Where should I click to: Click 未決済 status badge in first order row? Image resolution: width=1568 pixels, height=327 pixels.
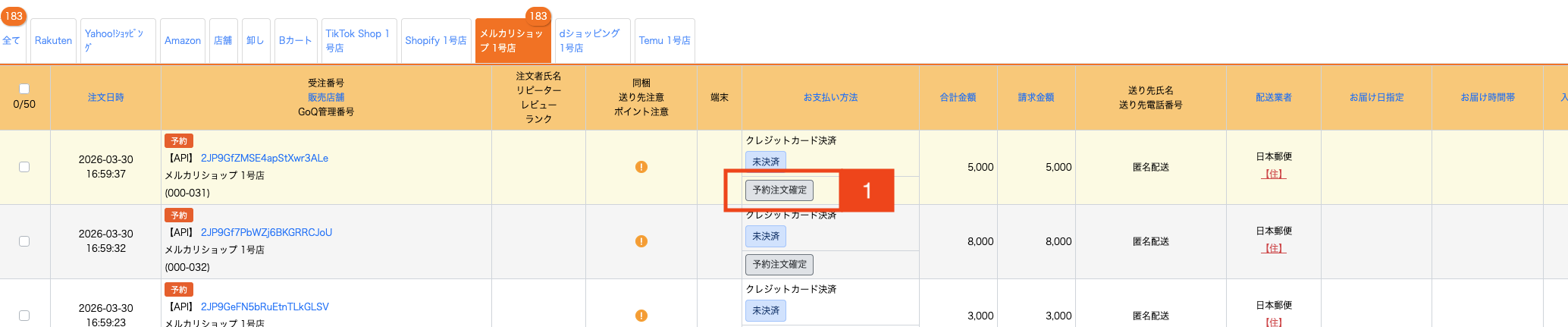coord(766,162)
